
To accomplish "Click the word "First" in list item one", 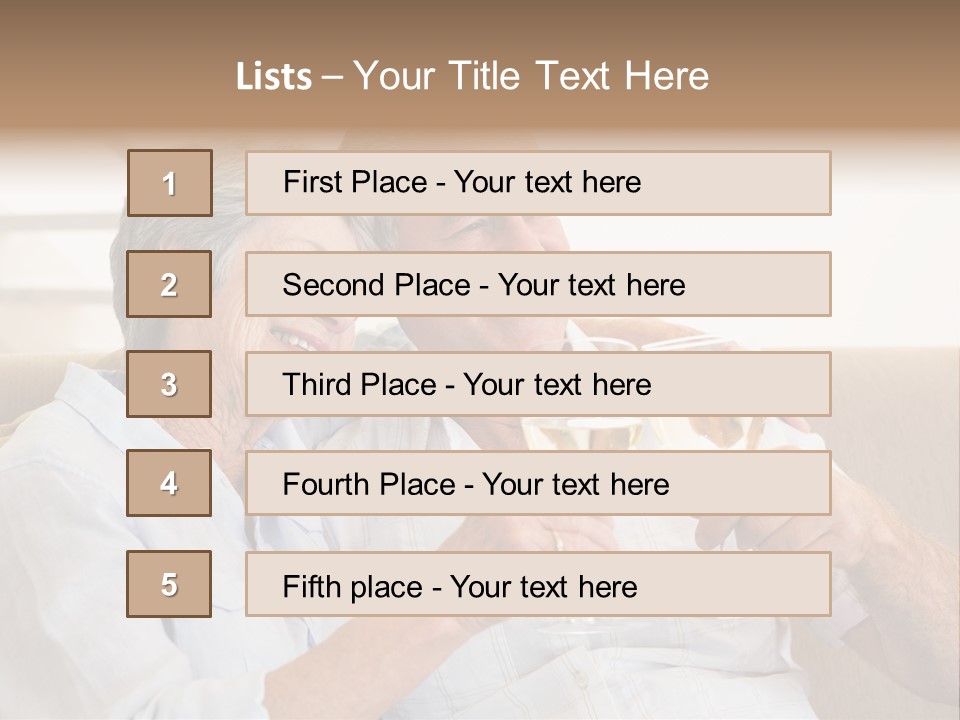I will [x=311, y=182].
